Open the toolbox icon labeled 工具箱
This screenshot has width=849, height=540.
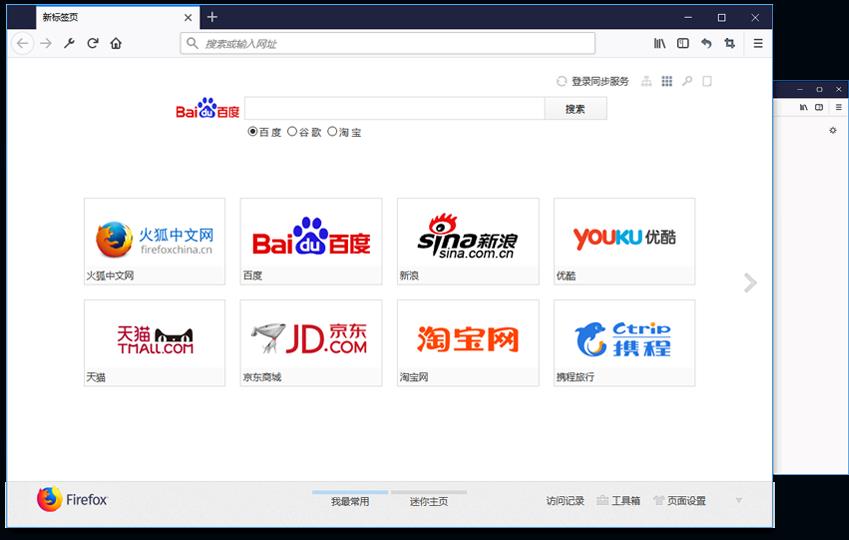pos(602,500)
